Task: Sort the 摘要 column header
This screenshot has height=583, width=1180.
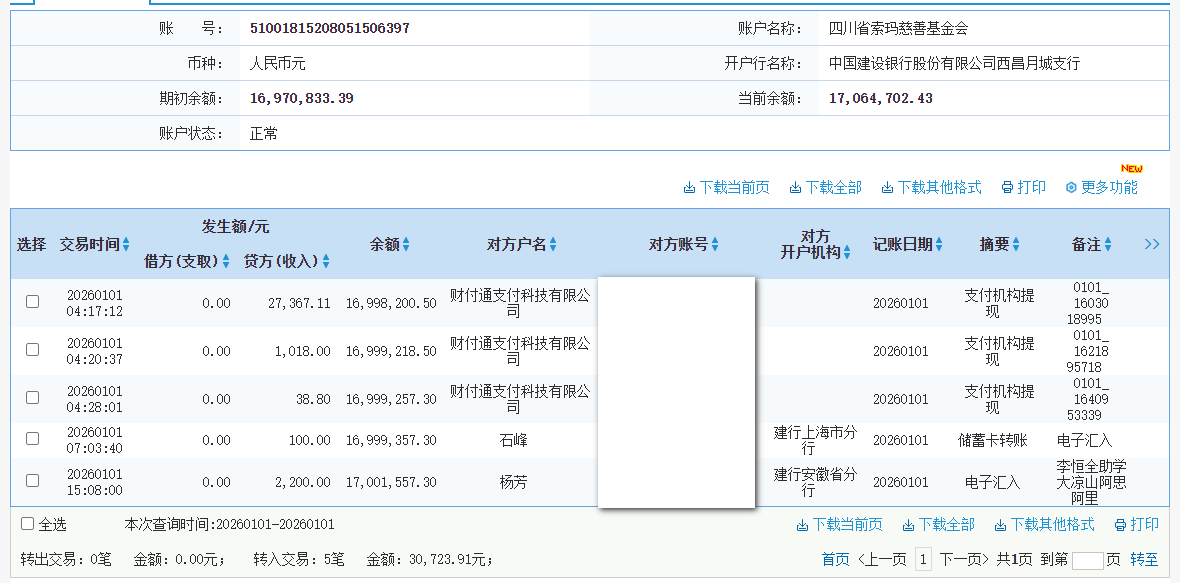Action: tap(1016, 245)
